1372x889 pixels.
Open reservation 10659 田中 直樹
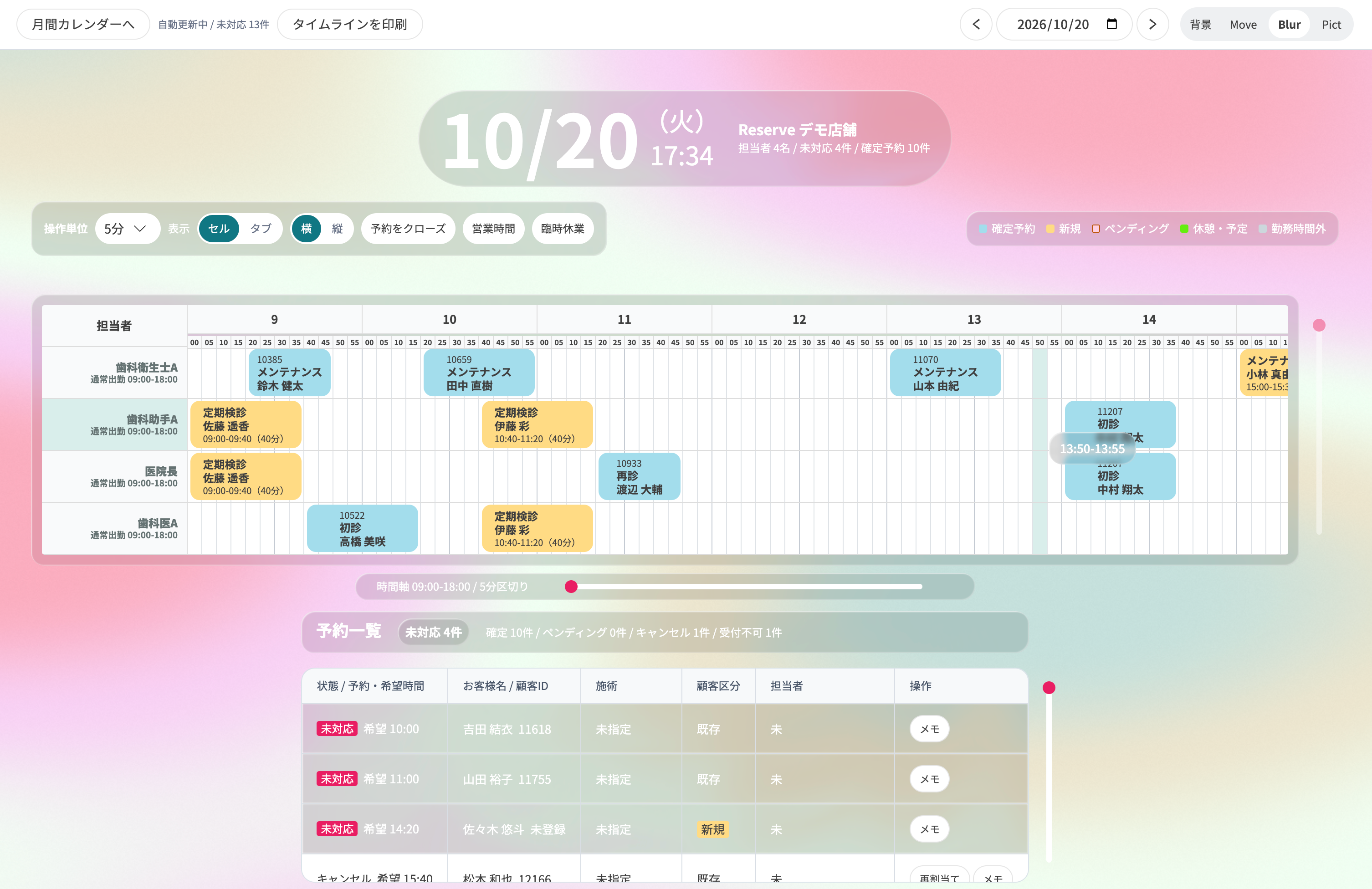479,373
